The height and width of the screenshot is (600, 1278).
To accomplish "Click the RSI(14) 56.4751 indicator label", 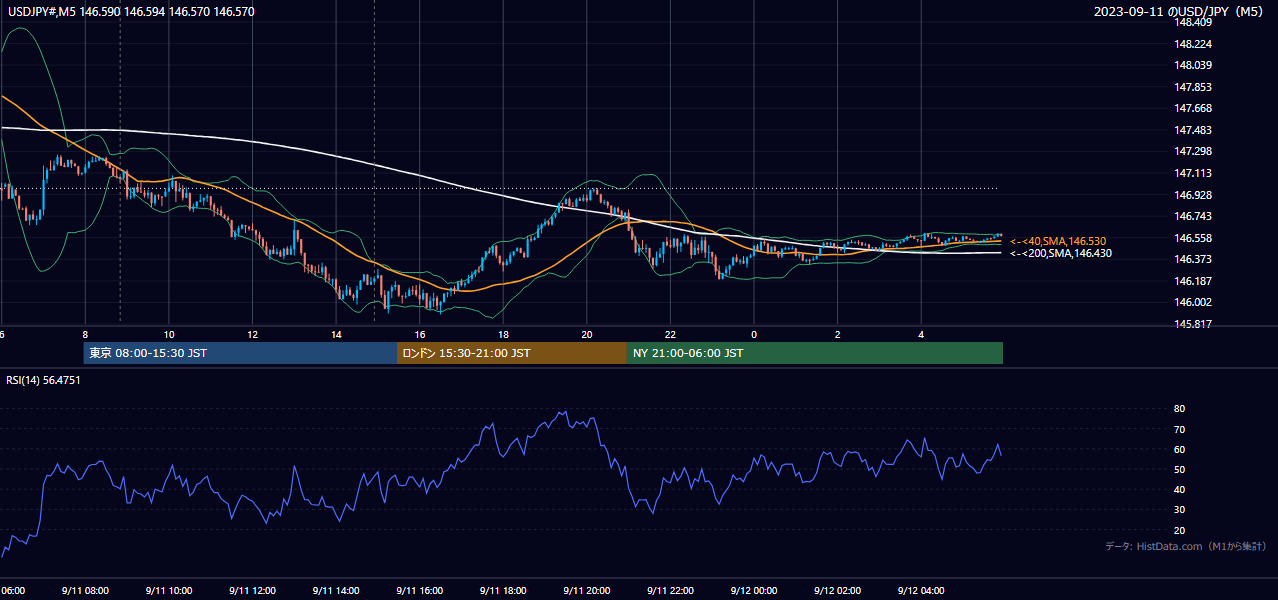I will pos(43,380).
